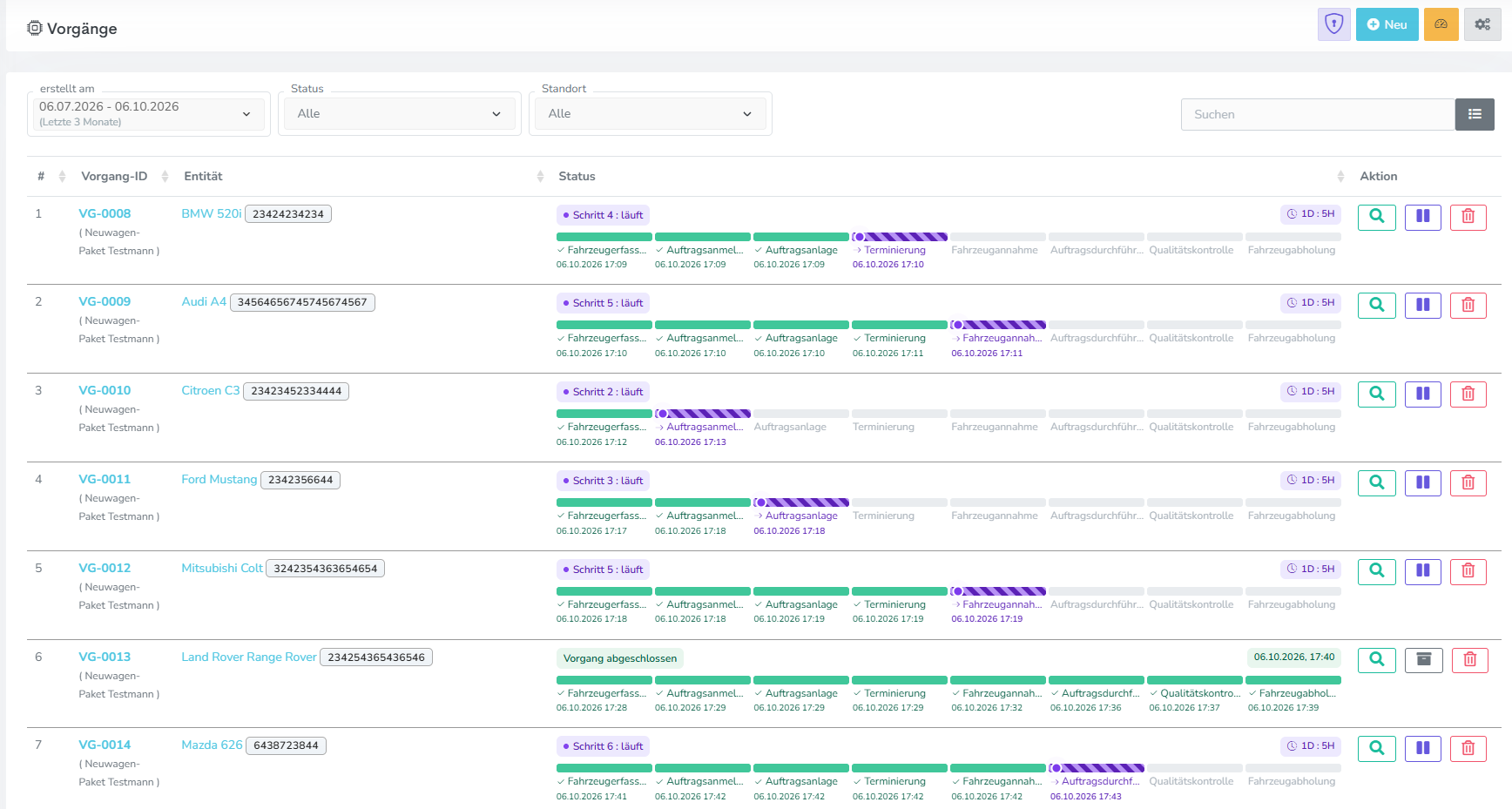This screenshot has height=809, width=1512.
Task: Click the shield icon button in header
Action: 1333,24
